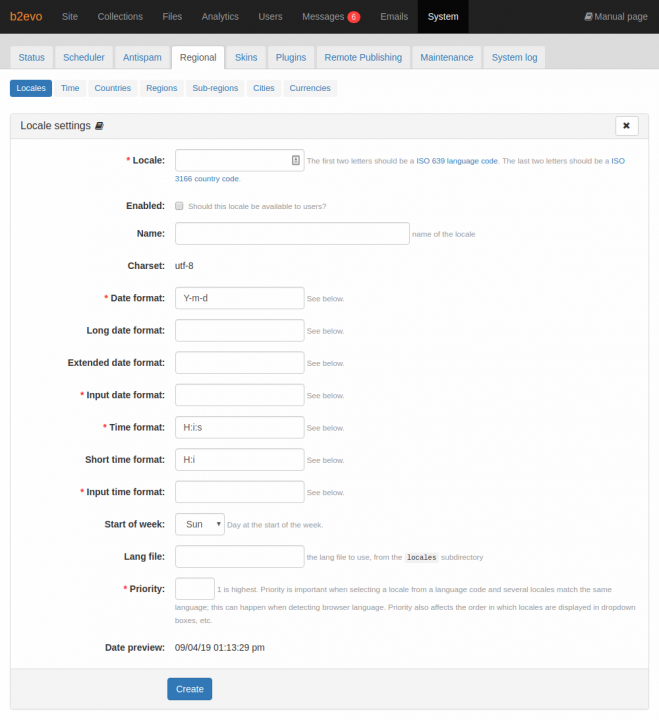Enable the locale checkbox
The image size is (659, 720).
pyautogui.click(x=179, y=206)
